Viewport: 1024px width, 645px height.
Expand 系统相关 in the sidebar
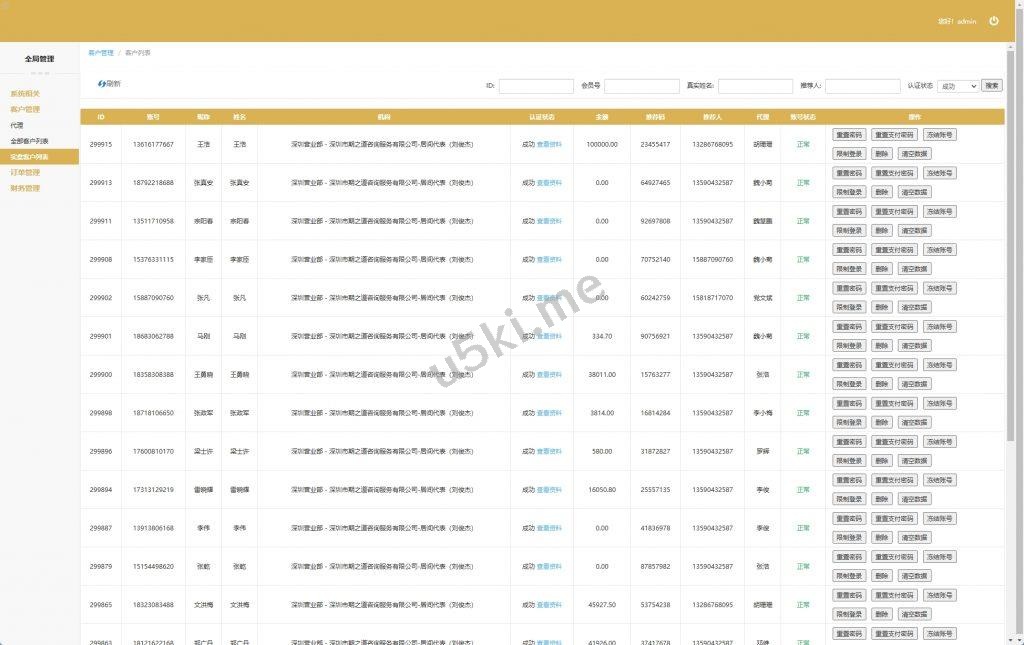(25, 94)
